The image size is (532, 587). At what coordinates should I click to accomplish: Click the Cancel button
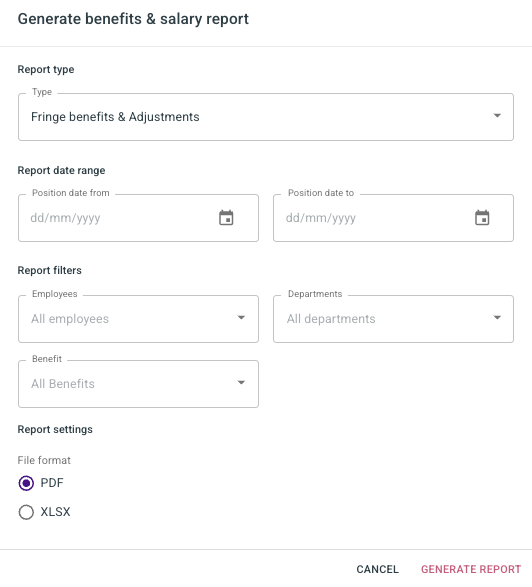pyautogui.click(x=377, y=569)
